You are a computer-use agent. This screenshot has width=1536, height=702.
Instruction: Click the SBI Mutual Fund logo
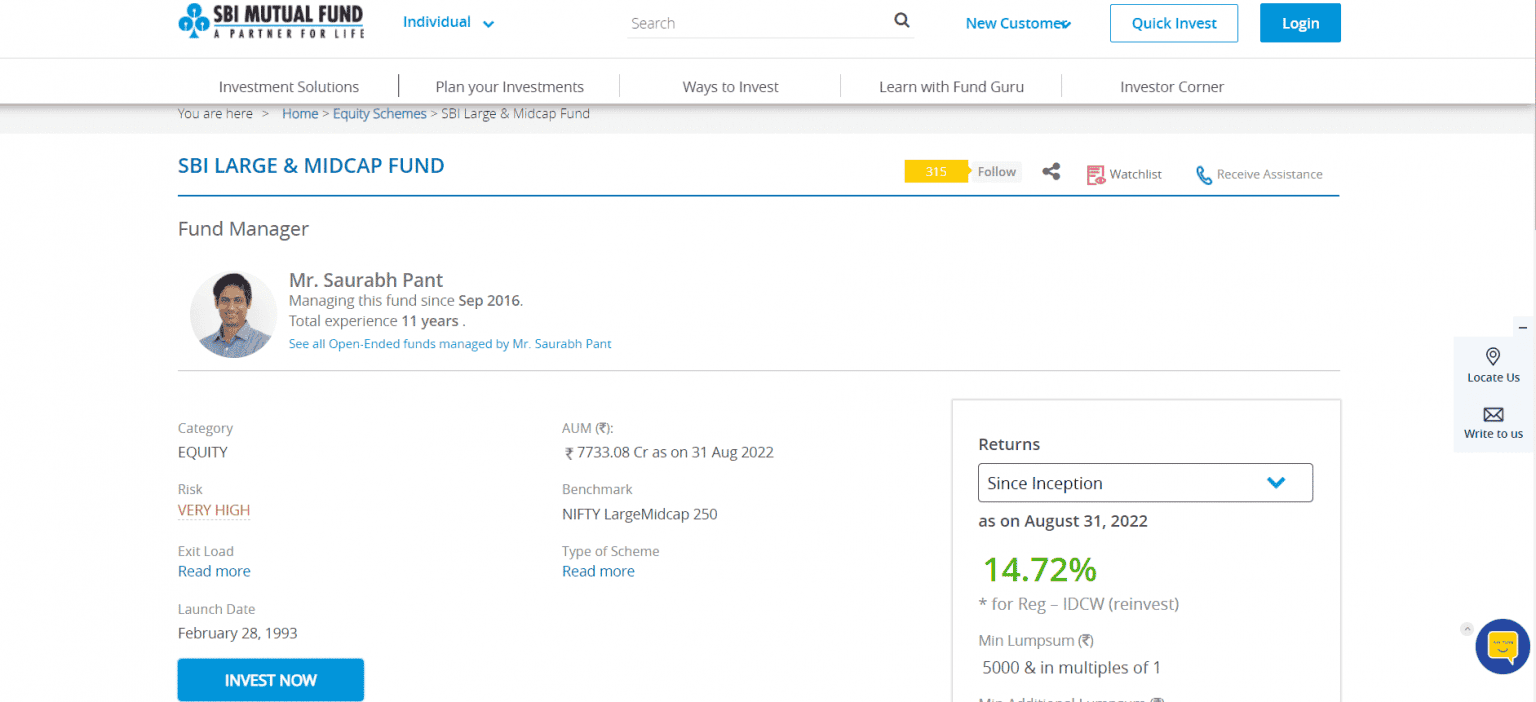[270, 21]
